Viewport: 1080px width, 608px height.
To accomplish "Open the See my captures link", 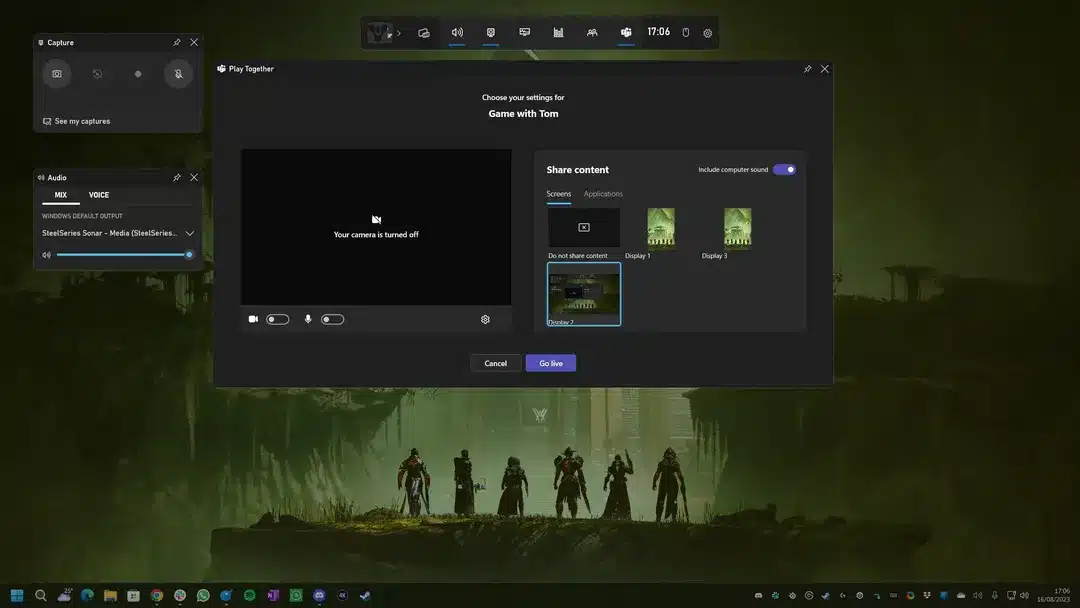I will coord(82,121).
